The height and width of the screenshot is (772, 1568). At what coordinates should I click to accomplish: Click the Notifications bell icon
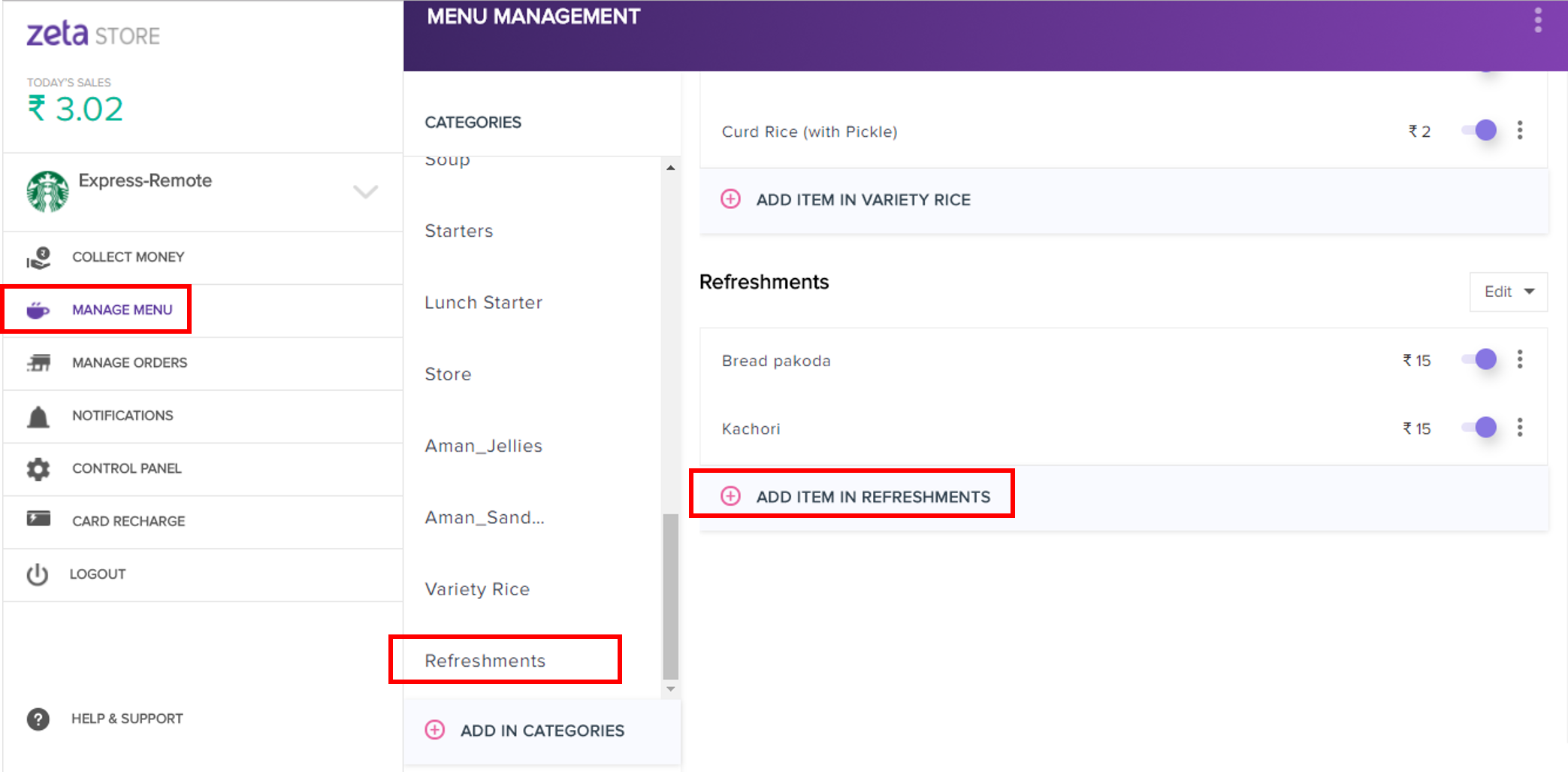pyautogui.click(x=38, y=416)
